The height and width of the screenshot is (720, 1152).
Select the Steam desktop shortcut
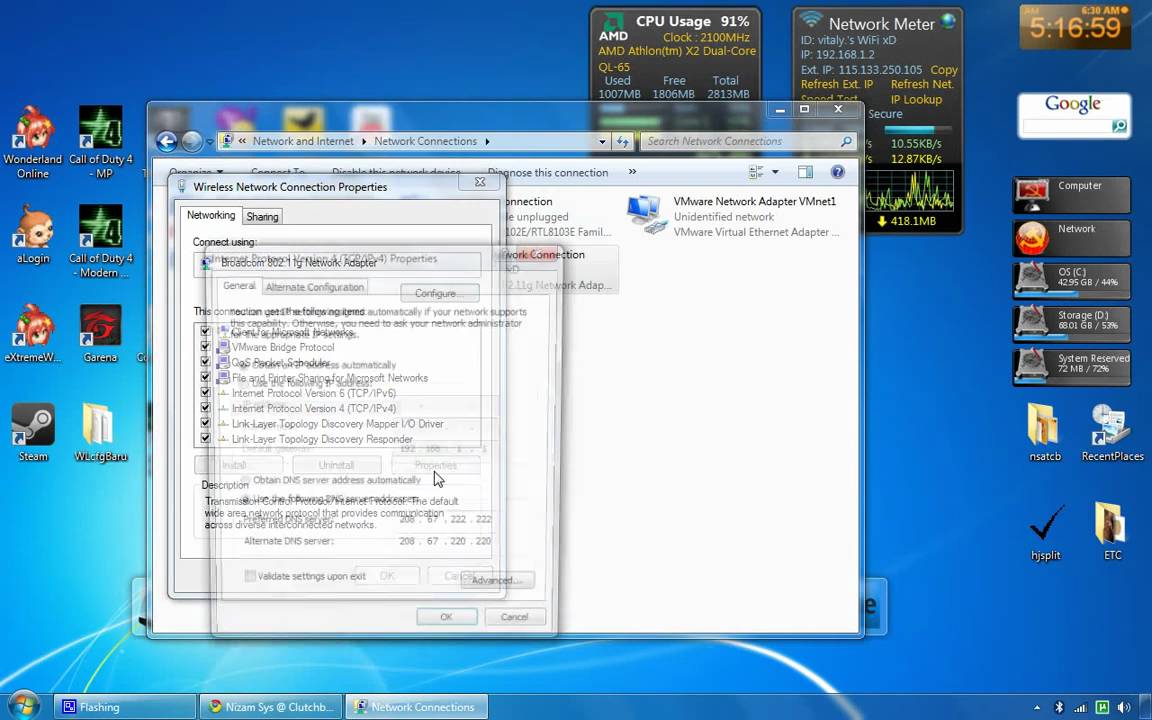click(x=32, y=433)
